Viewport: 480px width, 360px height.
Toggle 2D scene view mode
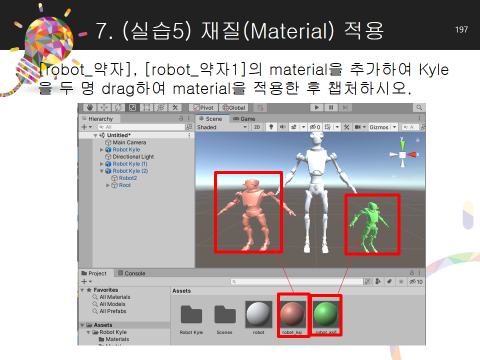257,127
